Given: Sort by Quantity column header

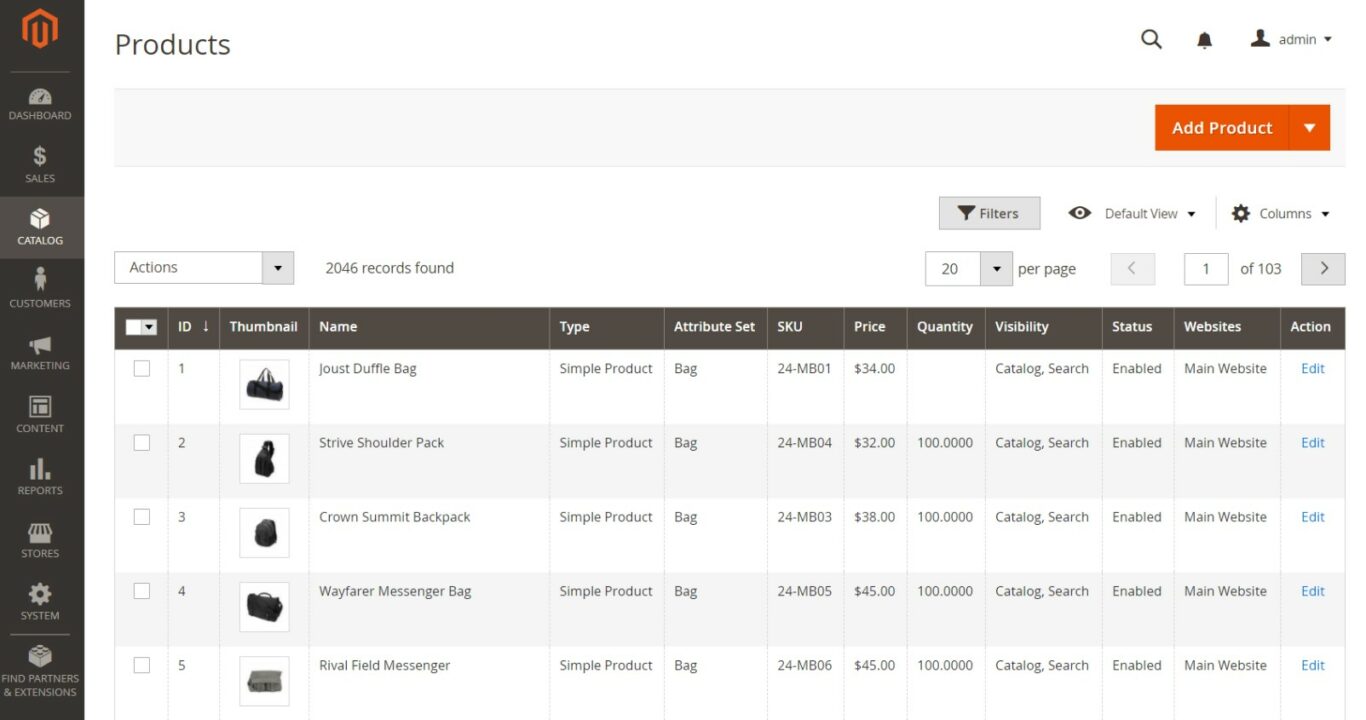Looking at the screenshot, I should [x=945, y=326].
